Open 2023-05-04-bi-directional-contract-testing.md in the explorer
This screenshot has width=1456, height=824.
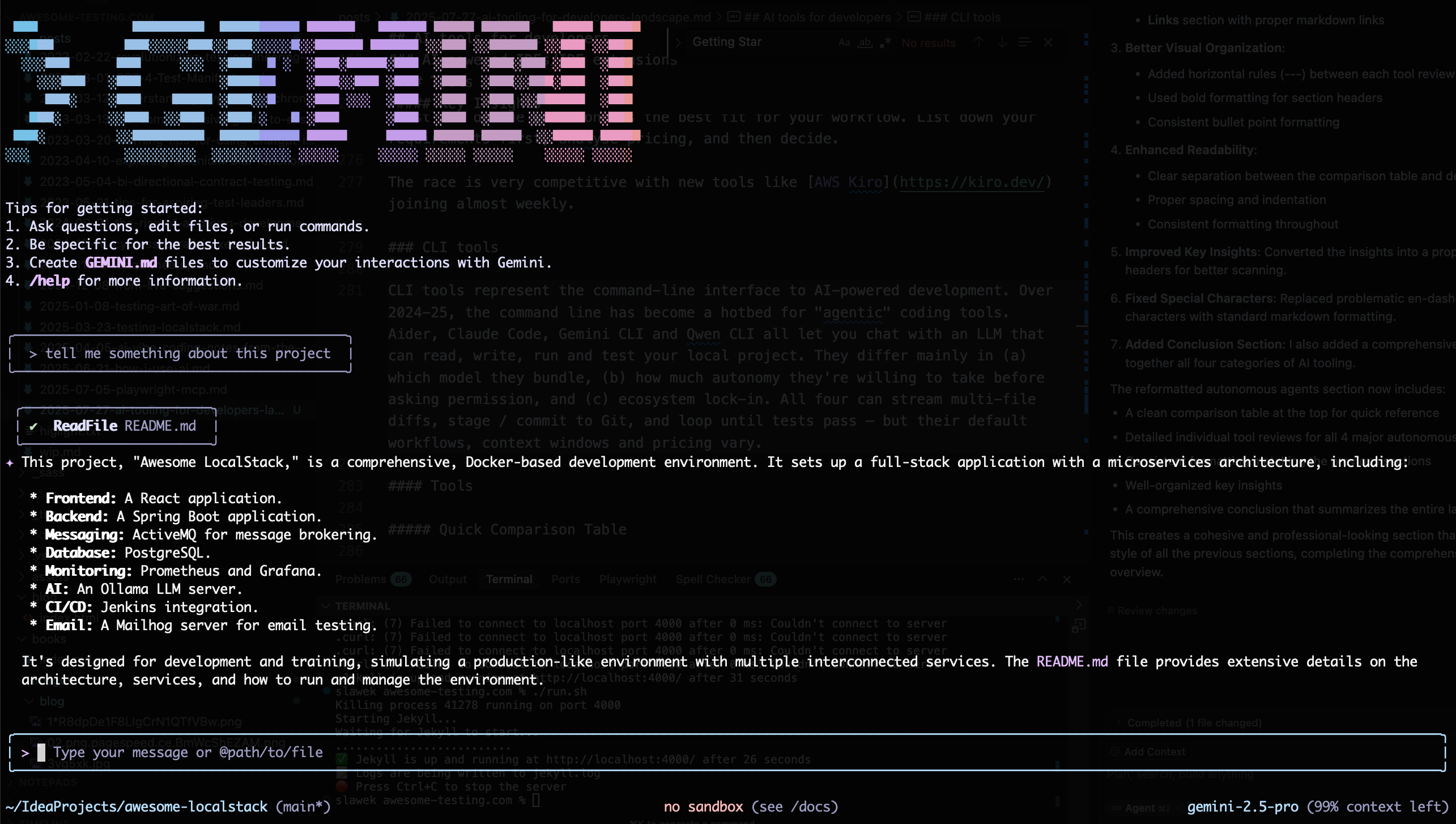tap(176, 182)
